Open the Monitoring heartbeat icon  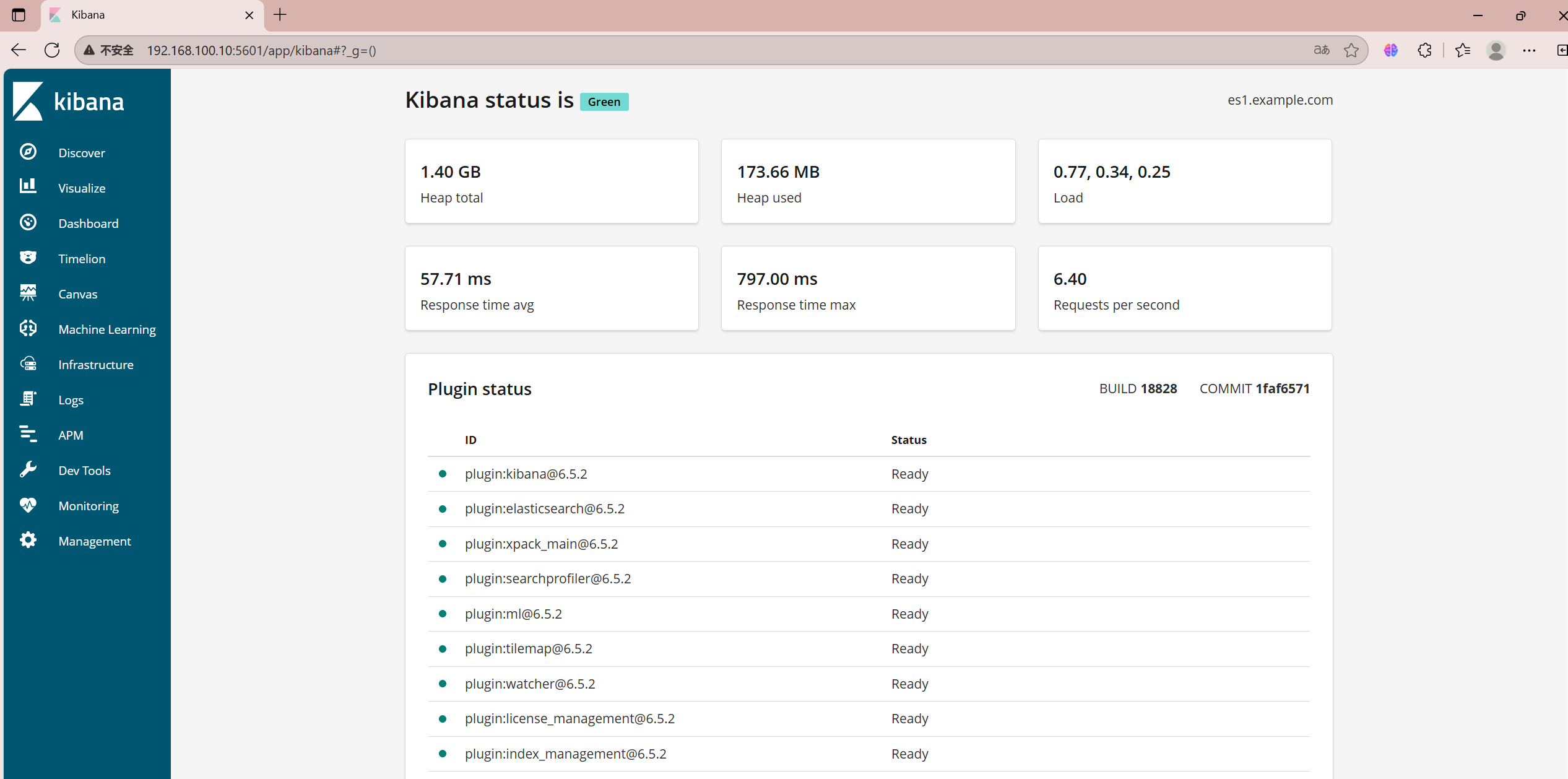coord(28,505)
